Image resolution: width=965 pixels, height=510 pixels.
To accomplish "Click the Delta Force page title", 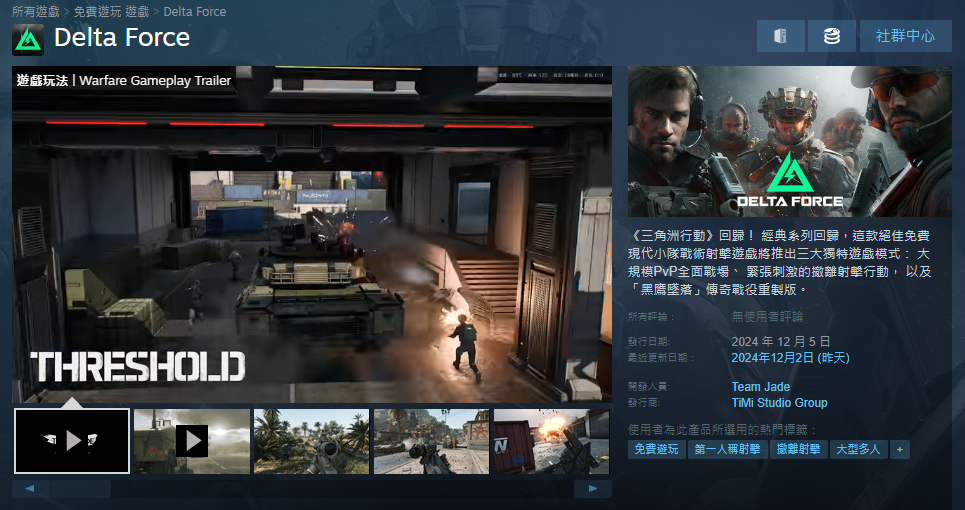I will coord(122,38).
